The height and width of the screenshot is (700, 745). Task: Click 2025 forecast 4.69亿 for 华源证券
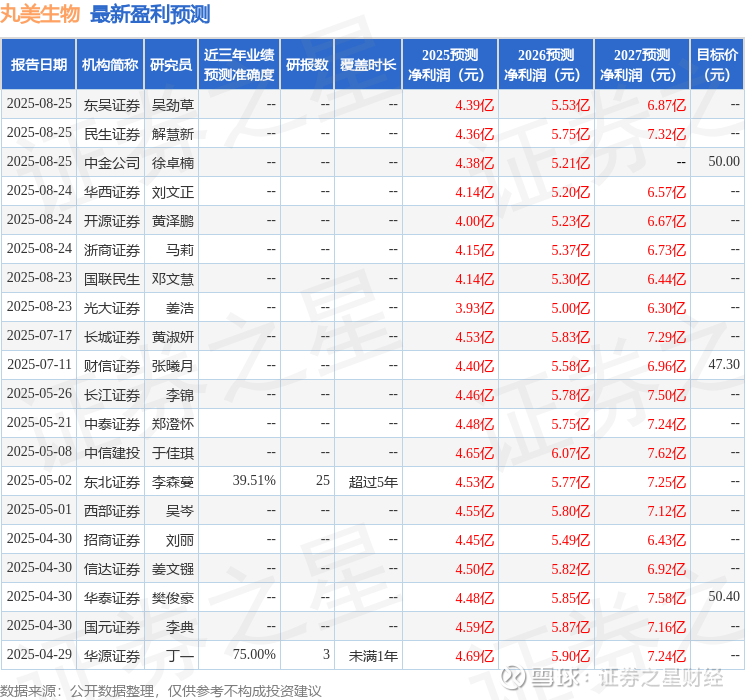(x=474, y=656)
